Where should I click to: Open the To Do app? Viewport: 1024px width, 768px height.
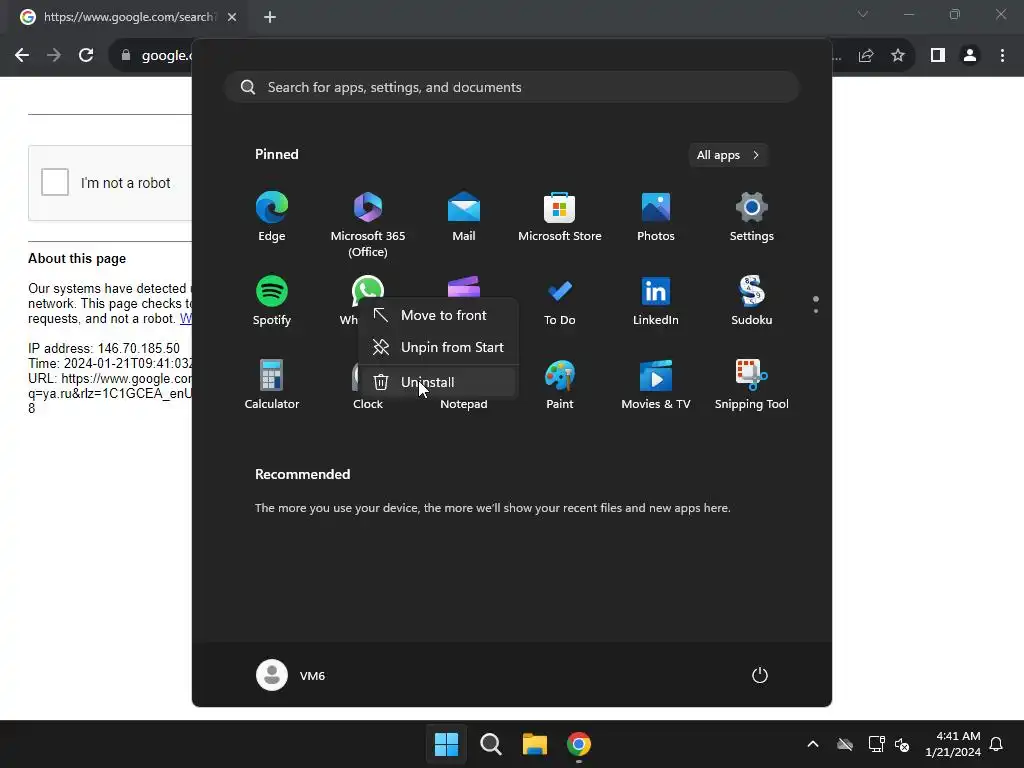(560, 300)
